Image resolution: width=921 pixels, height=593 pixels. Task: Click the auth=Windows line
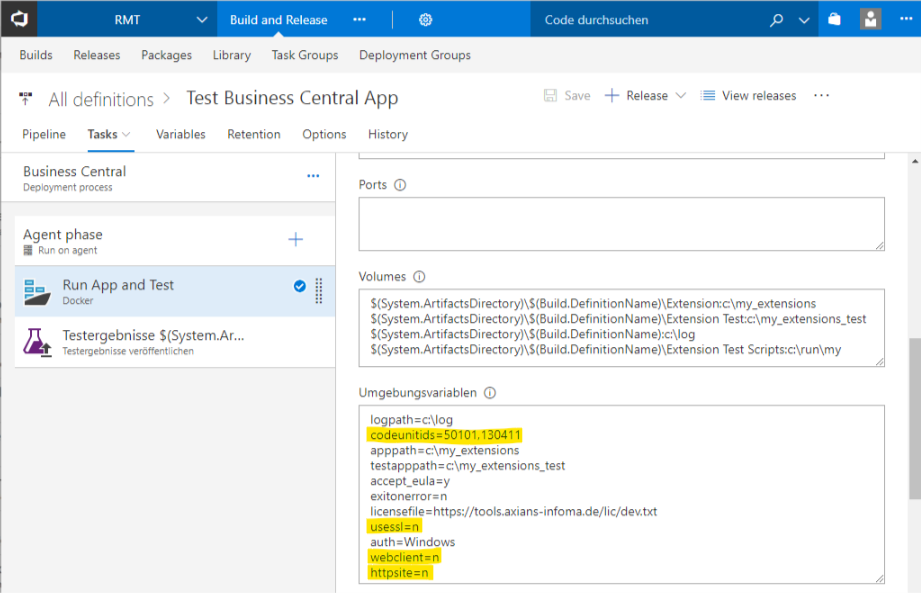(x=412, y=542)
